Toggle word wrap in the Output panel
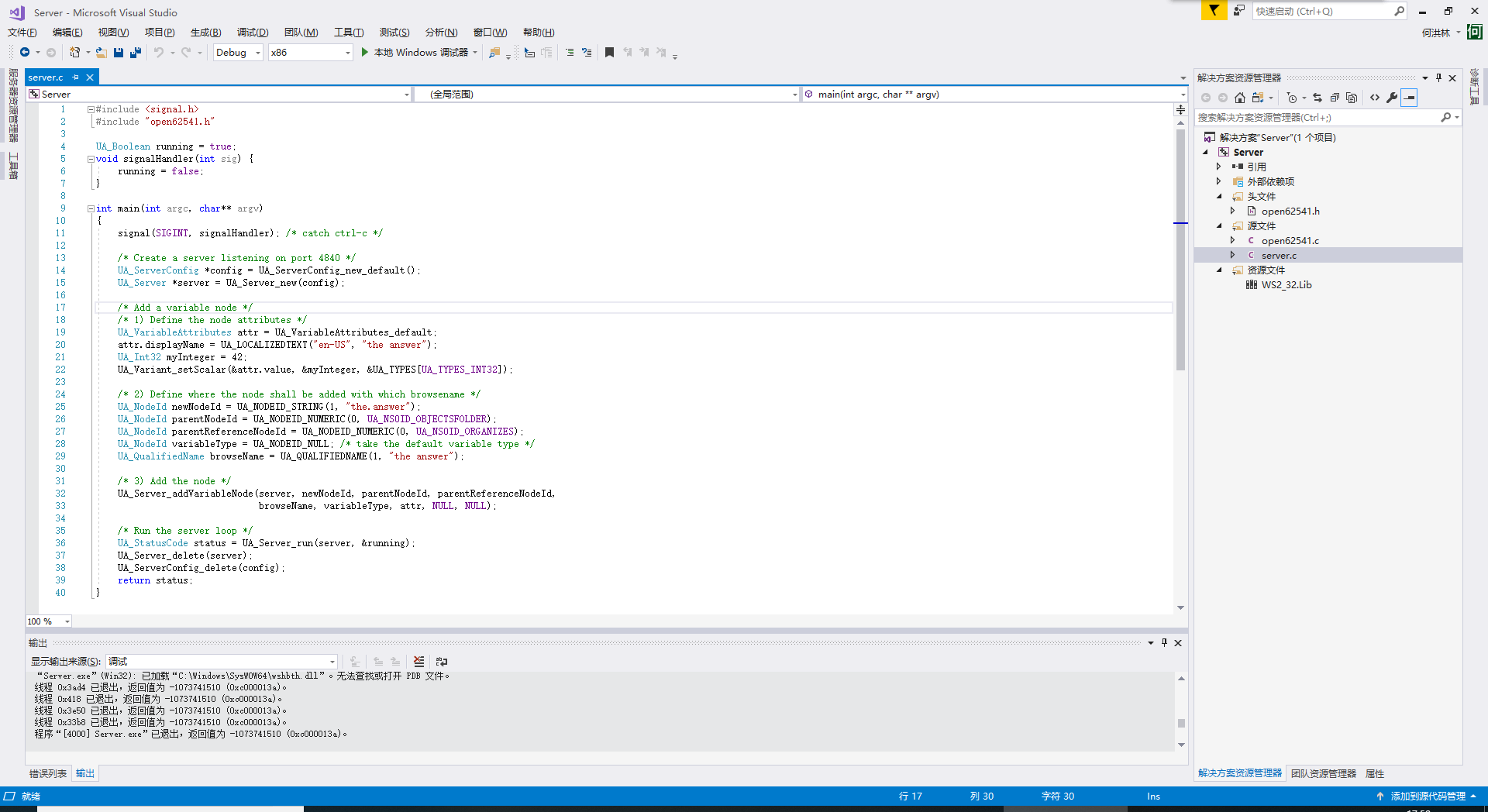The height and width of the screenshot is (812, 1488). pyautogui.click(x=442, y=661)
